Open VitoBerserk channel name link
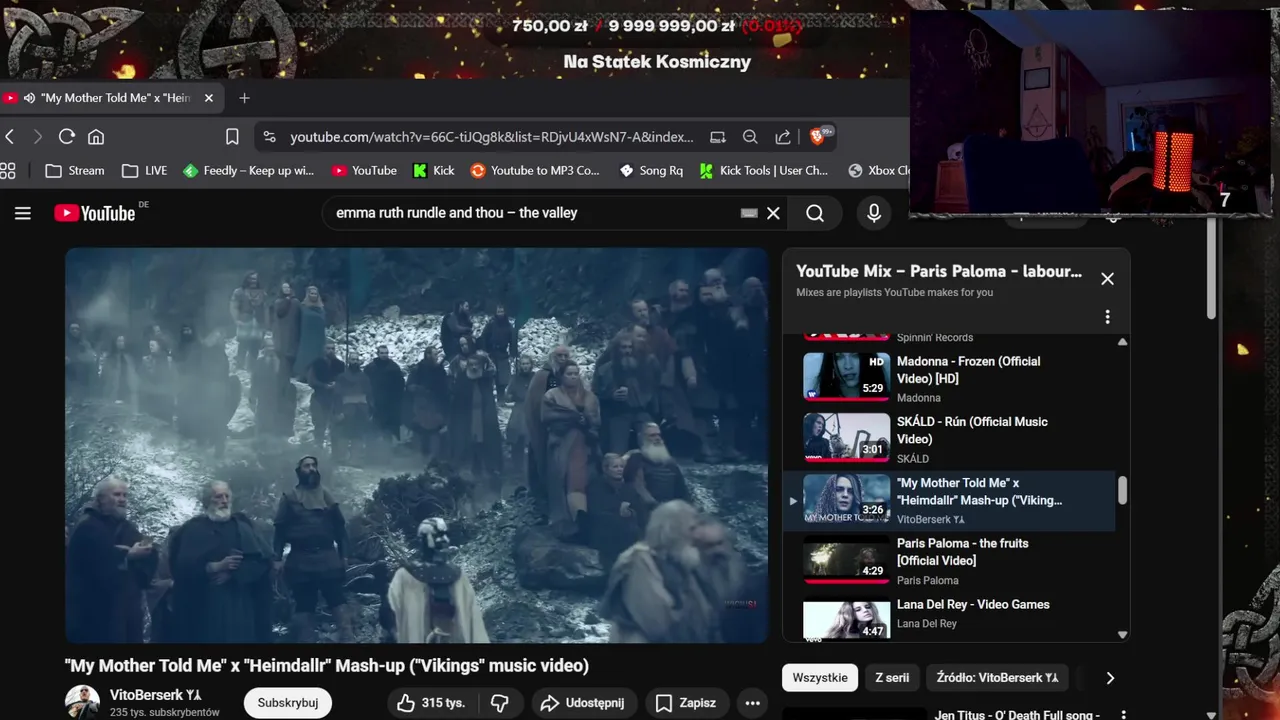The image size is (1280, 720). tap(156, 694)
